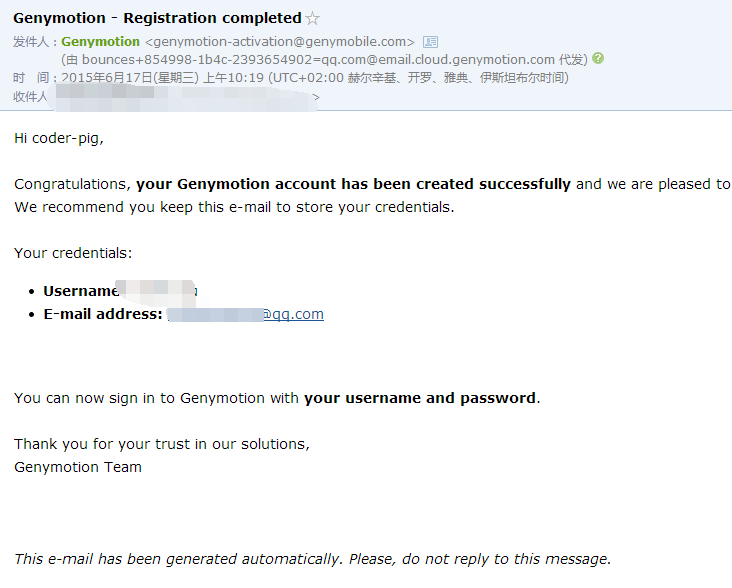Click the green Genymotion sender name
Image resolution: width=732 pixels, height=588 pixels.
click(x=100, y=42)
